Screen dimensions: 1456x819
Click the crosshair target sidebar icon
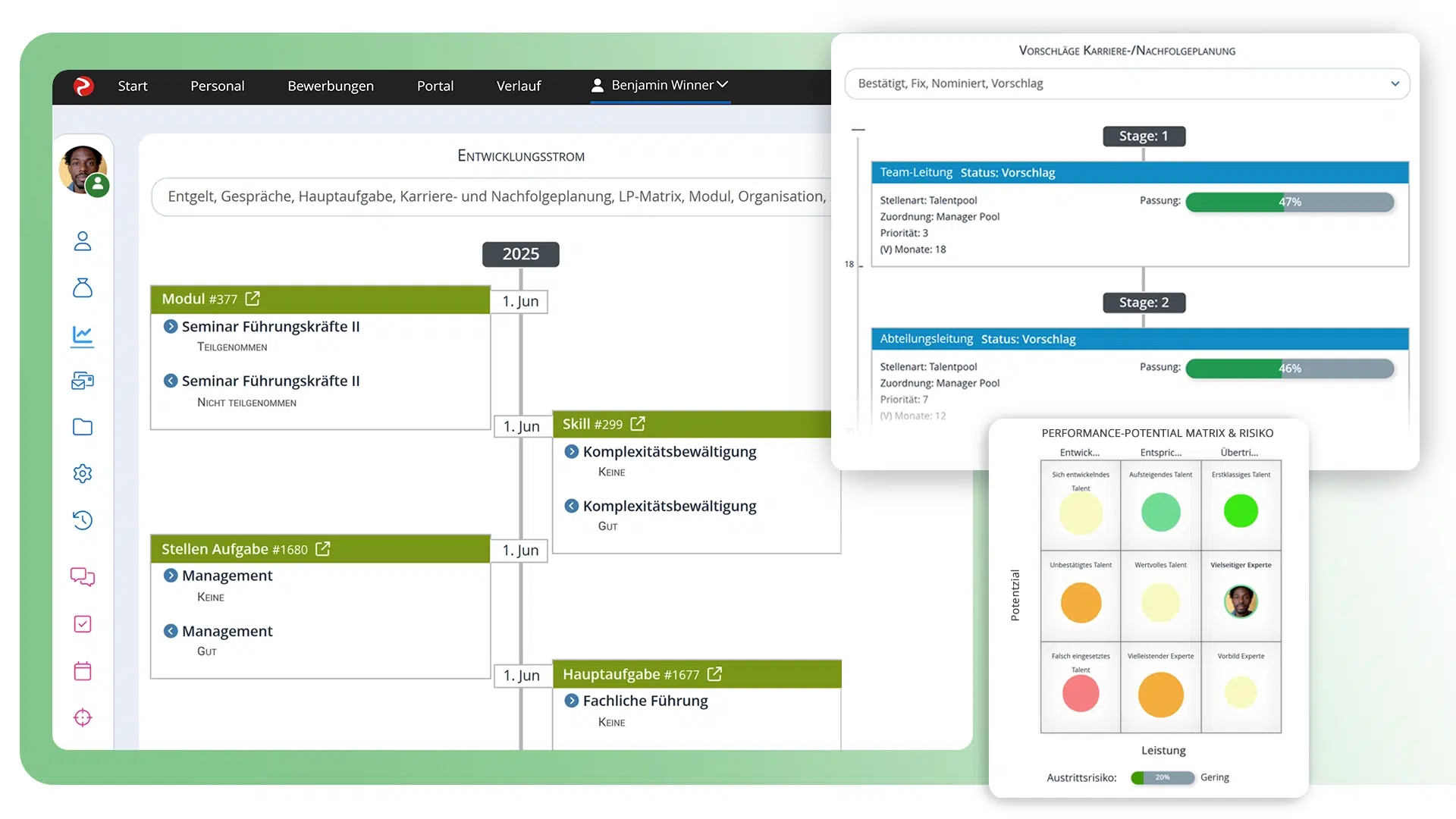point(83,717)
